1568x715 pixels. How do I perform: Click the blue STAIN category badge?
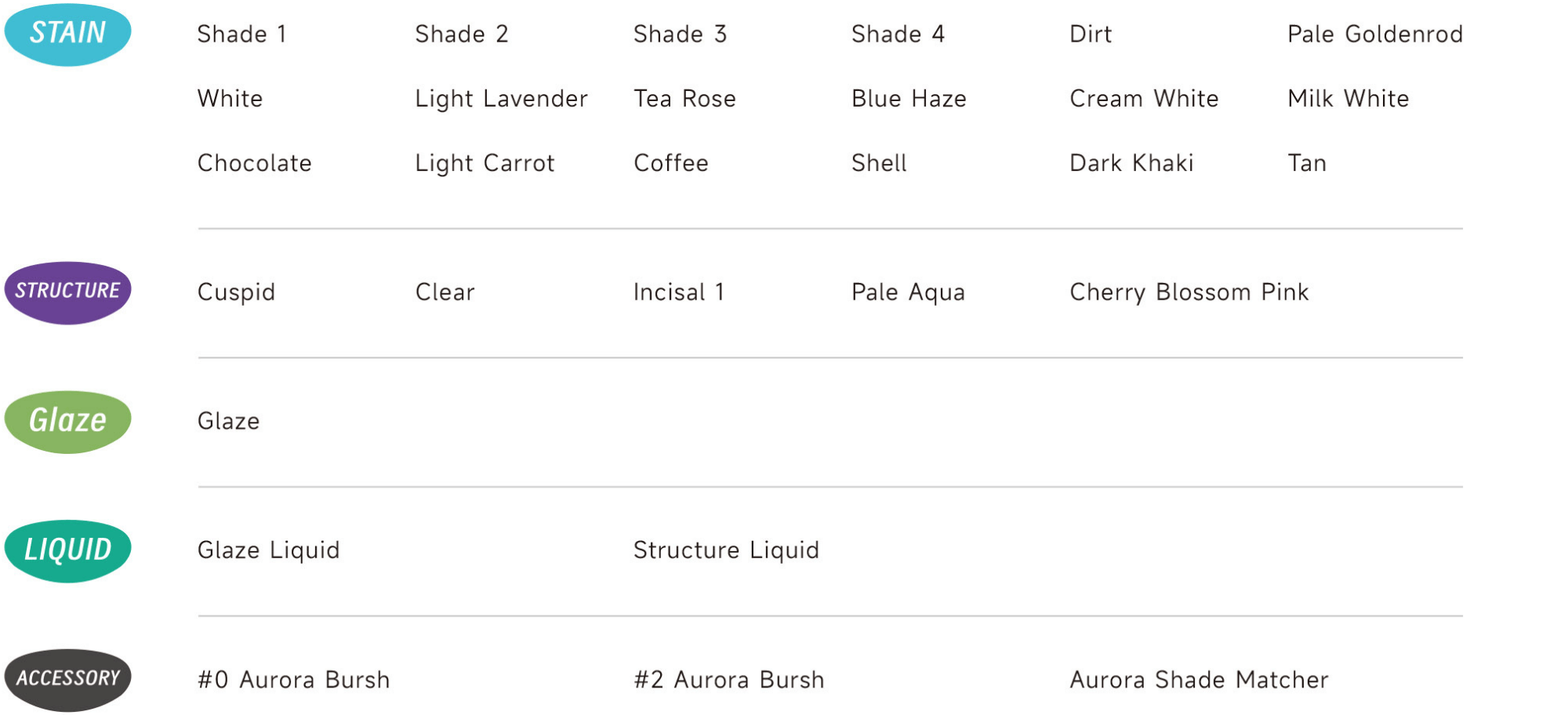click(x=68, y=34)
